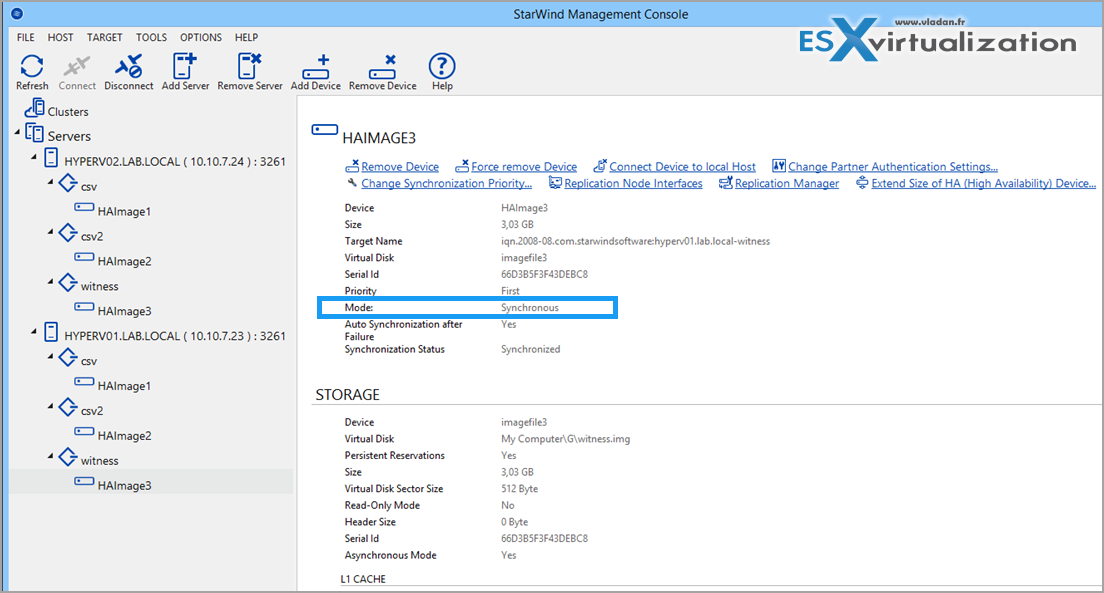Click the Remove Device toolbar icon
The width and height of the screenshot is (1104, 593).
pyautogui.click(x=382, y=67)
